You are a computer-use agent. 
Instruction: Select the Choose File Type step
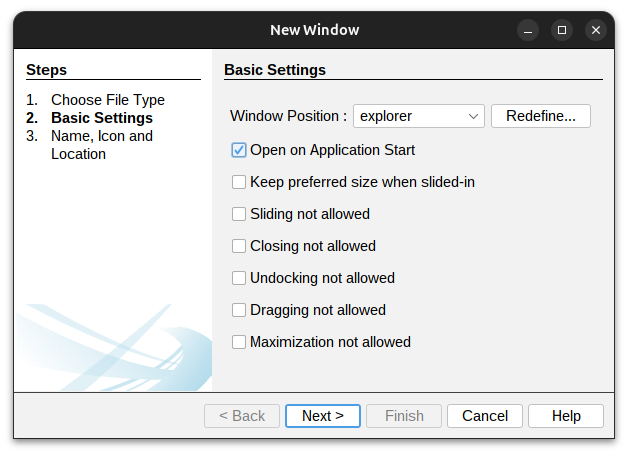pos(108,100)
